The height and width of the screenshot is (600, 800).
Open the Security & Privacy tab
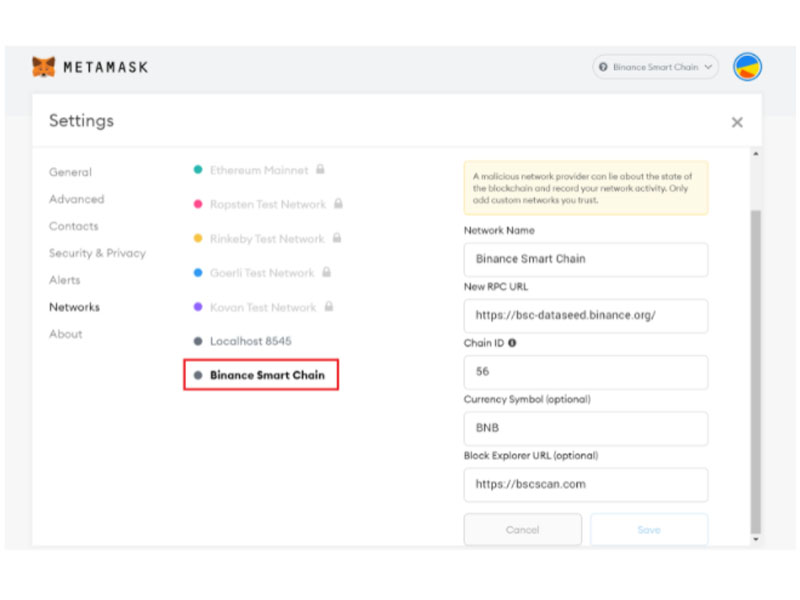pos(97,253)
